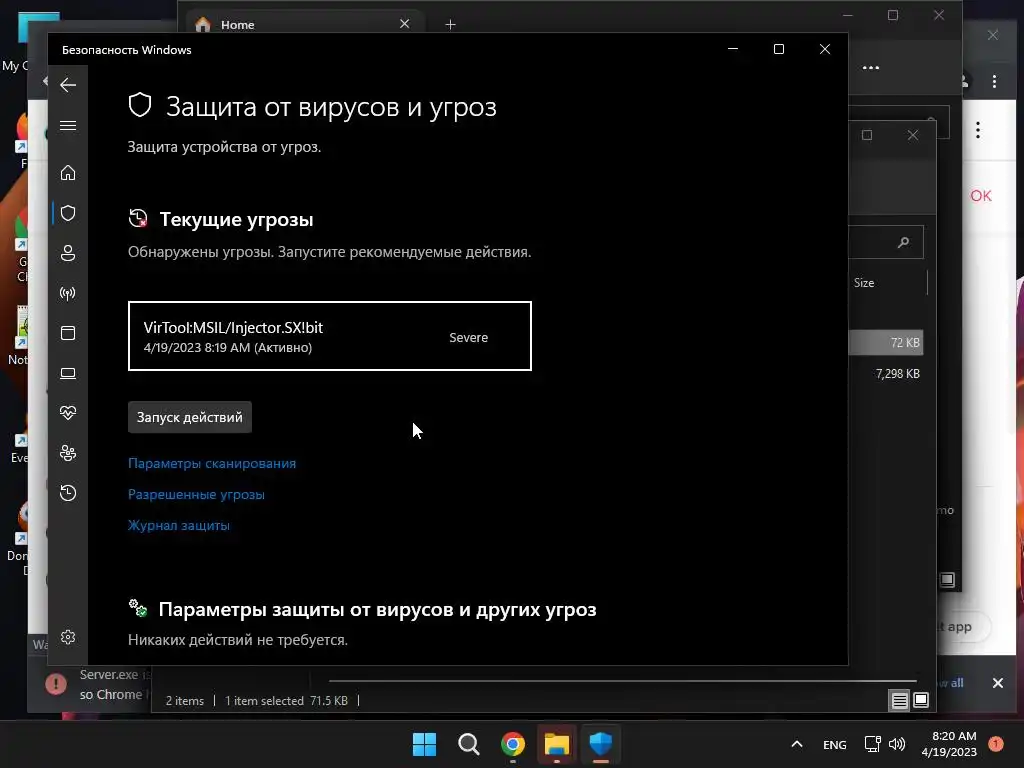This screenshot has height=768, width=1024.
Task: Open the hamburger navigation menu
Action: click(68, 125)
